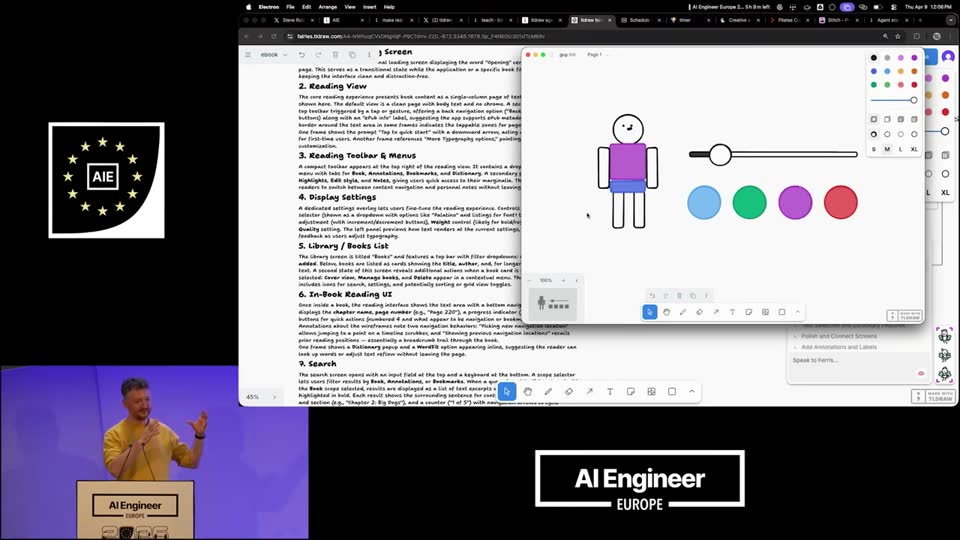Switch to the timer browser tab
Image resolution: width=960 pixels, height=540 pixels.
point(690,20)
